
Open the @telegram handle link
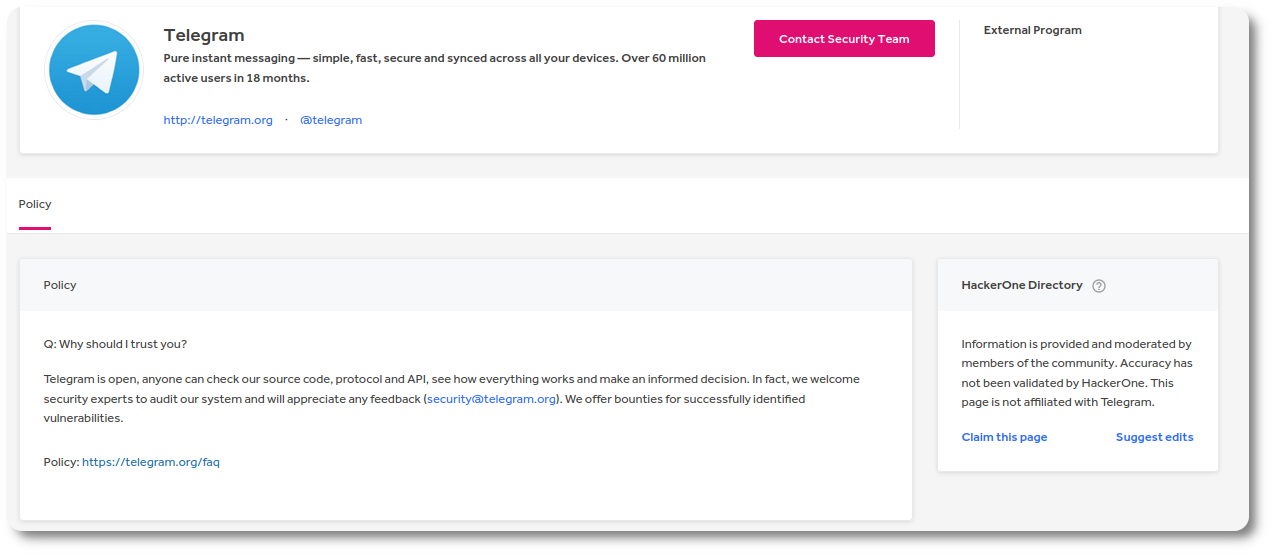click(x=331, y=120)
